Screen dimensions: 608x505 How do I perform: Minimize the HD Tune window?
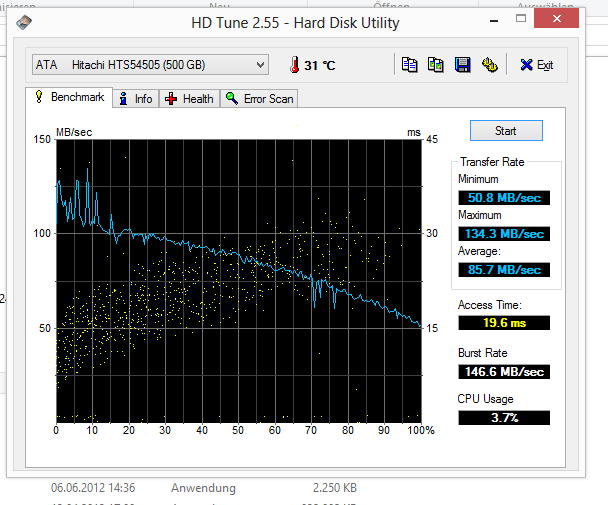(x=494, y=20)
